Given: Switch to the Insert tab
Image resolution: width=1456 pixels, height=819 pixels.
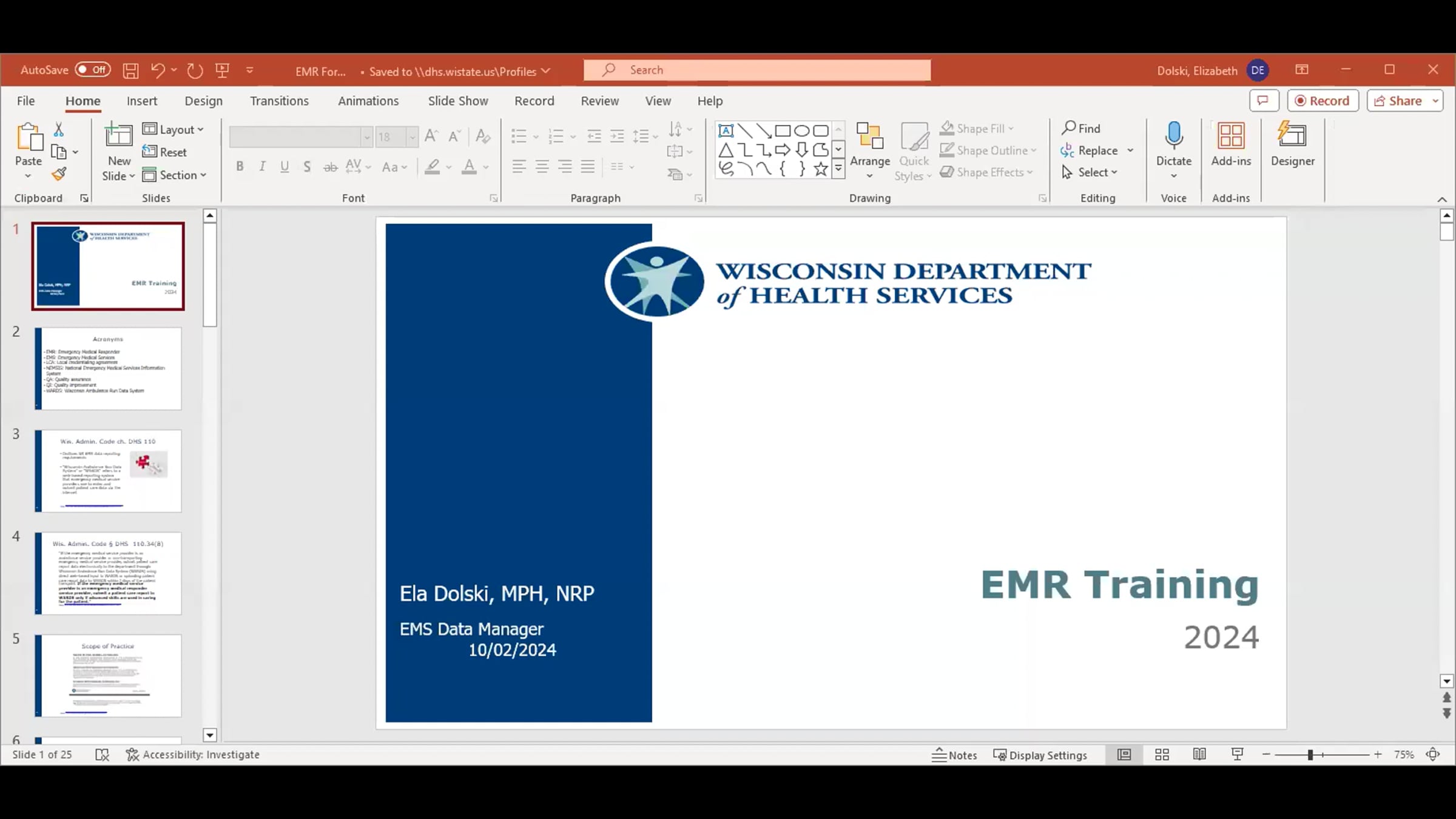Looking at the screenshot, I should tap(142, 101).
